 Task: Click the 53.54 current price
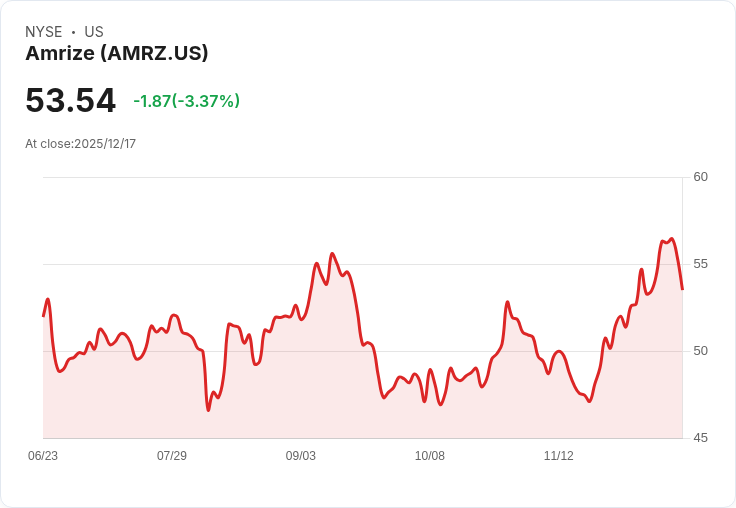pos(70,100)
